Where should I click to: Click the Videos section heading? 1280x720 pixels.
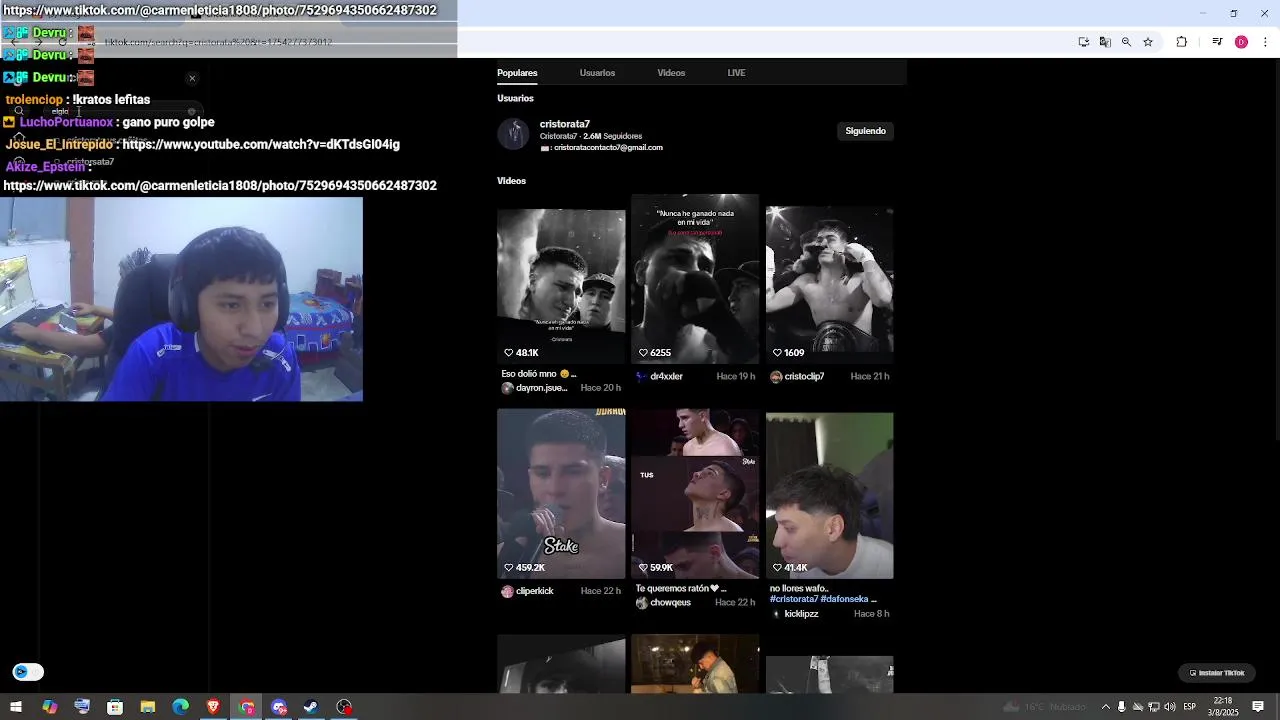pos(511,181)
